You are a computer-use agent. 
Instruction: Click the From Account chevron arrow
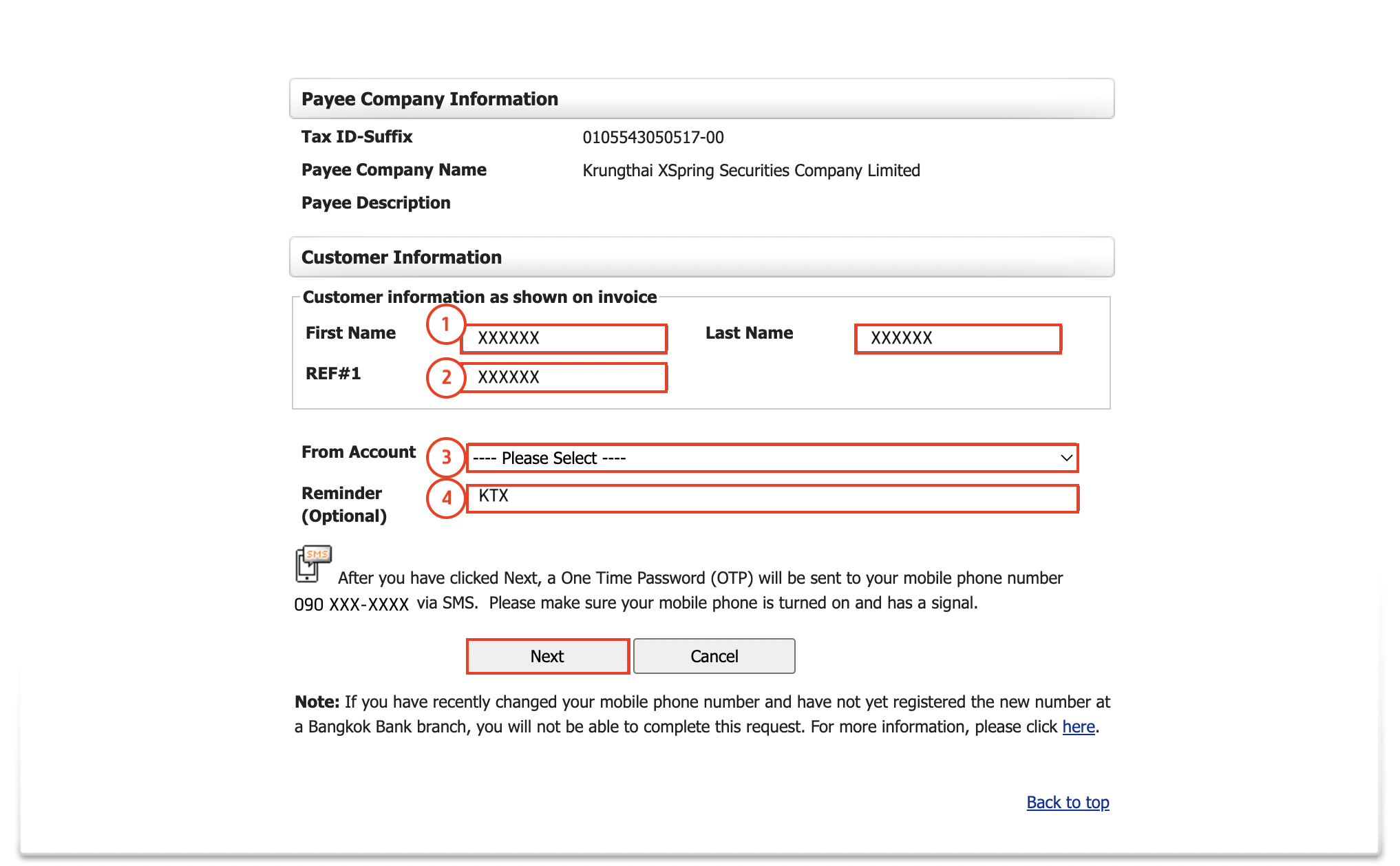(1066, 458)
